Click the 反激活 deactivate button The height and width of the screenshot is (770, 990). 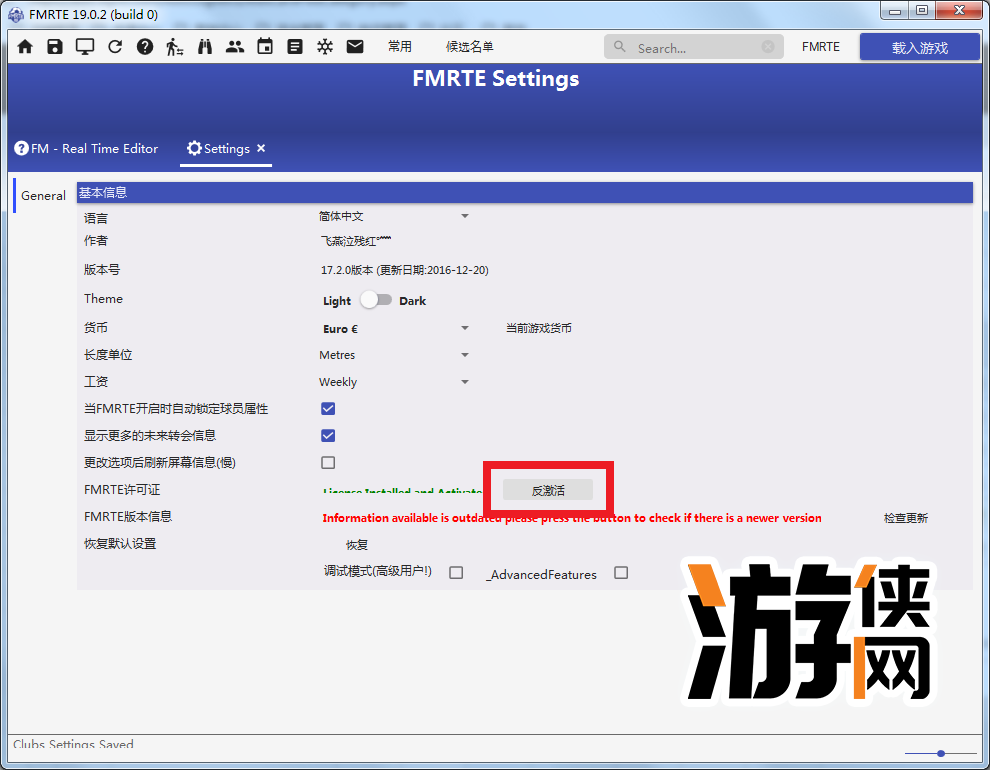pyautogui.click(x=547, y=490)
